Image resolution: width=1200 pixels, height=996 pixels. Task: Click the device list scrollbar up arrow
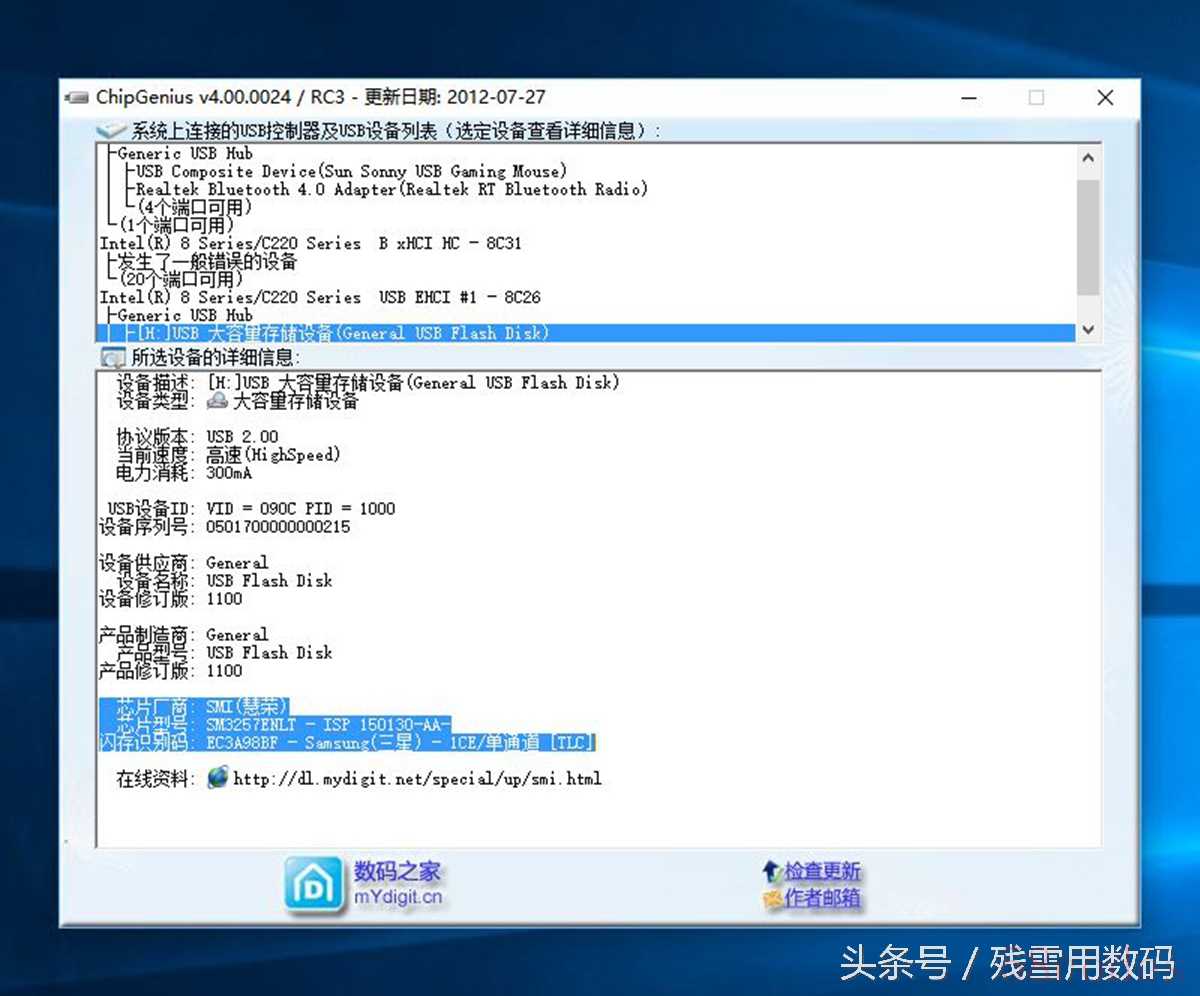[1088, 158]
